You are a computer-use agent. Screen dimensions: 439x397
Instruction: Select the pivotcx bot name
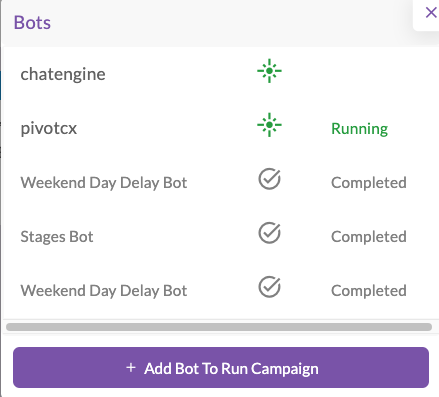click(x=49, y=128)
